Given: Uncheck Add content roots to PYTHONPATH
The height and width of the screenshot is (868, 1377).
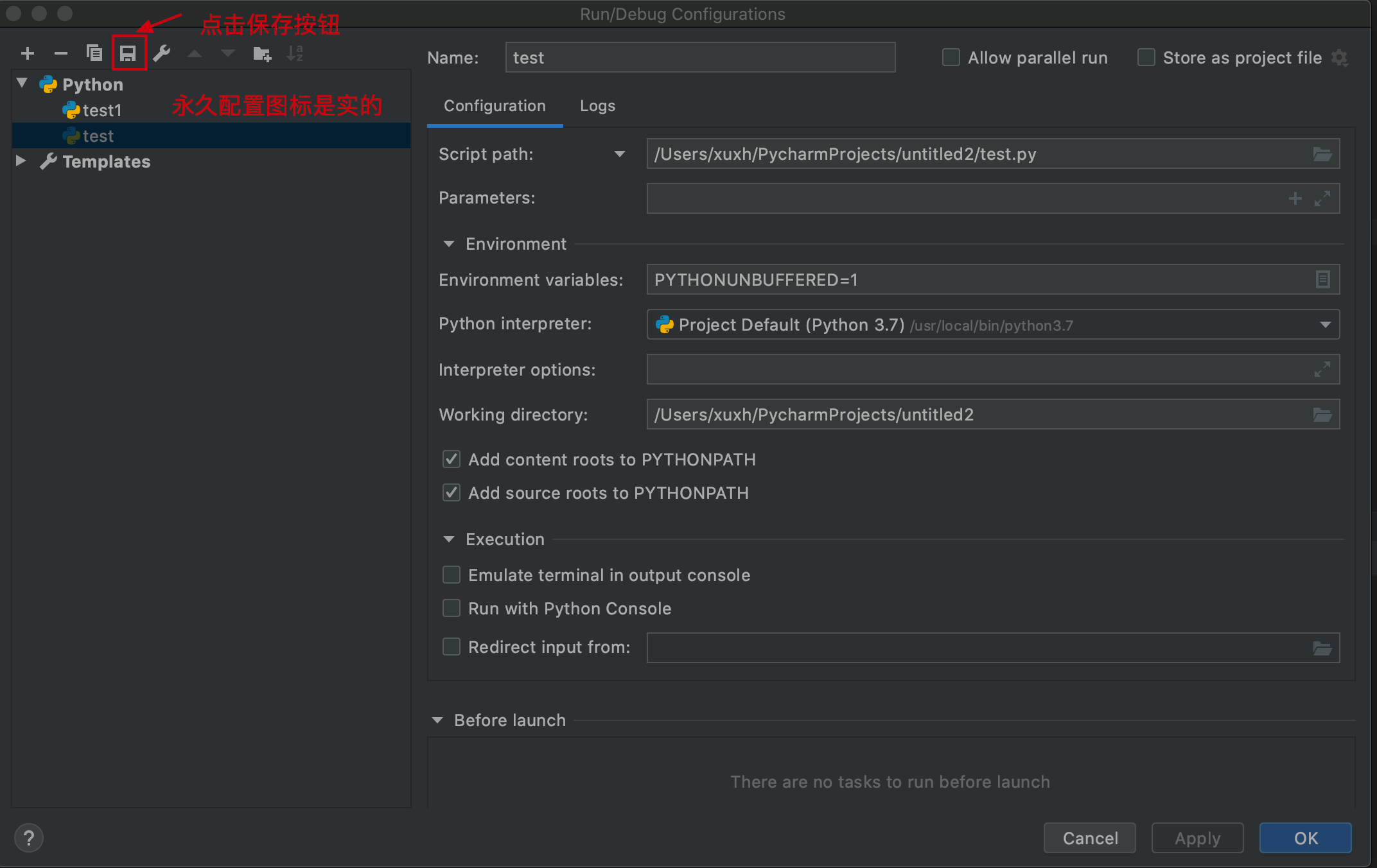Looking at the screenshot, I should [x=452, y=459].
